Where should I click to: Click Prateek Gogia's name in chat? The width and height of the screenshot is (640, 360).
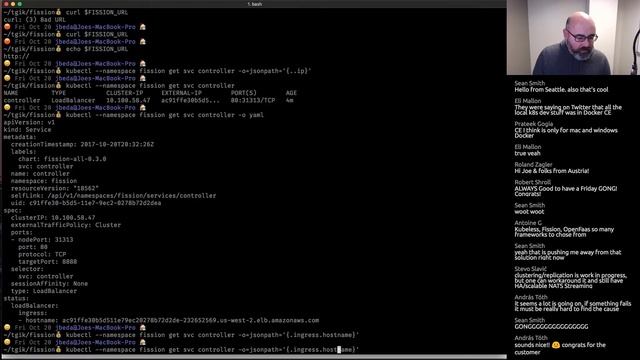(533, 124)
